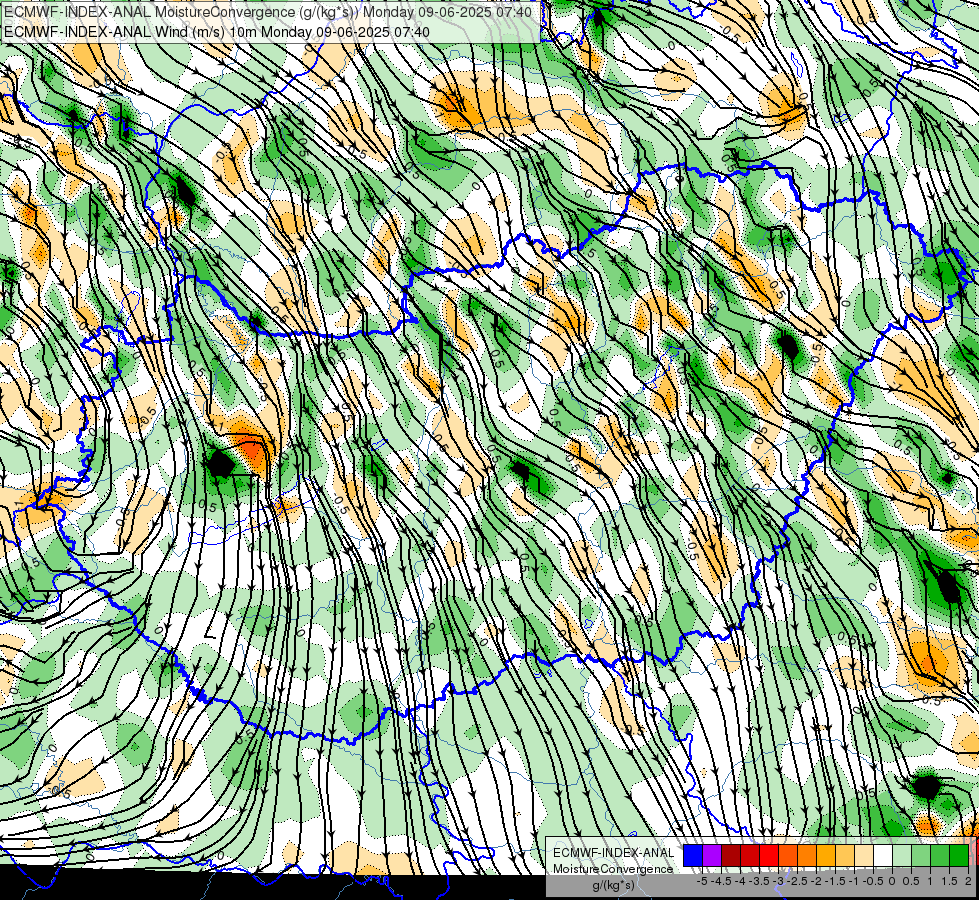The height and width of the screenshot is (900, 979).
Task: Pick the amber swatch between -2 and -1.5
Action: coord(826,855)
